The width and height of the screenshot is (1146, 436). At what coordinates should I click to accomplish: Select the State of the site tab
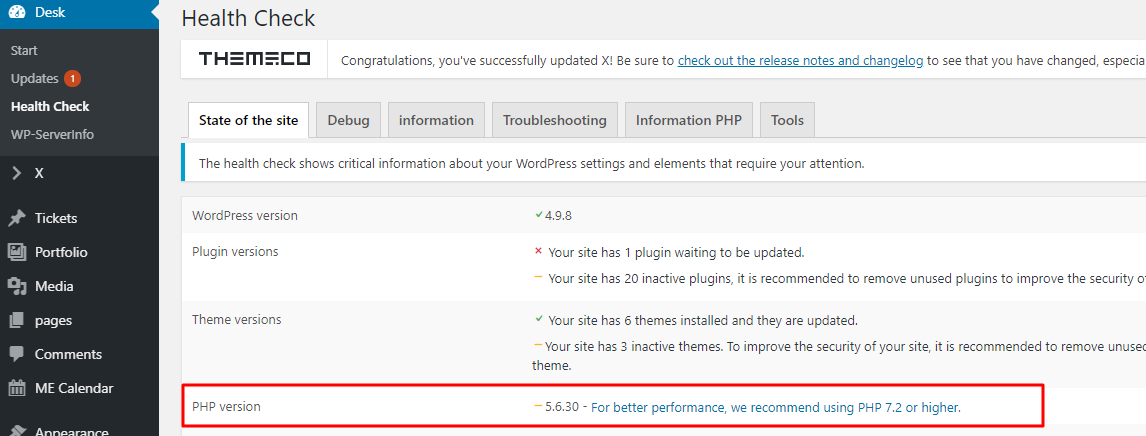tap(248, 120)
